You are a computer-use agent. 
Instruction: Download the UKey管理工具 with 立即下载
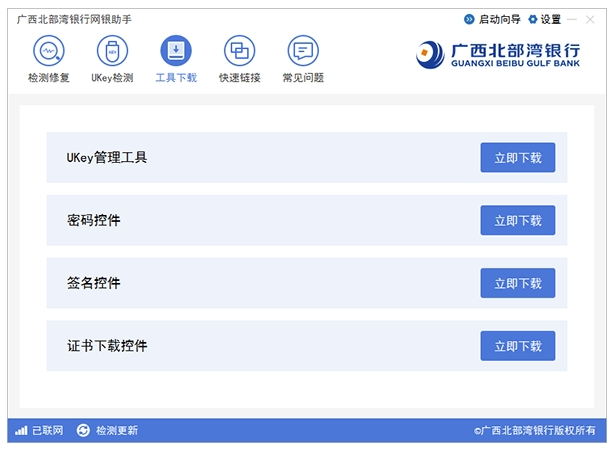[518, 157]
